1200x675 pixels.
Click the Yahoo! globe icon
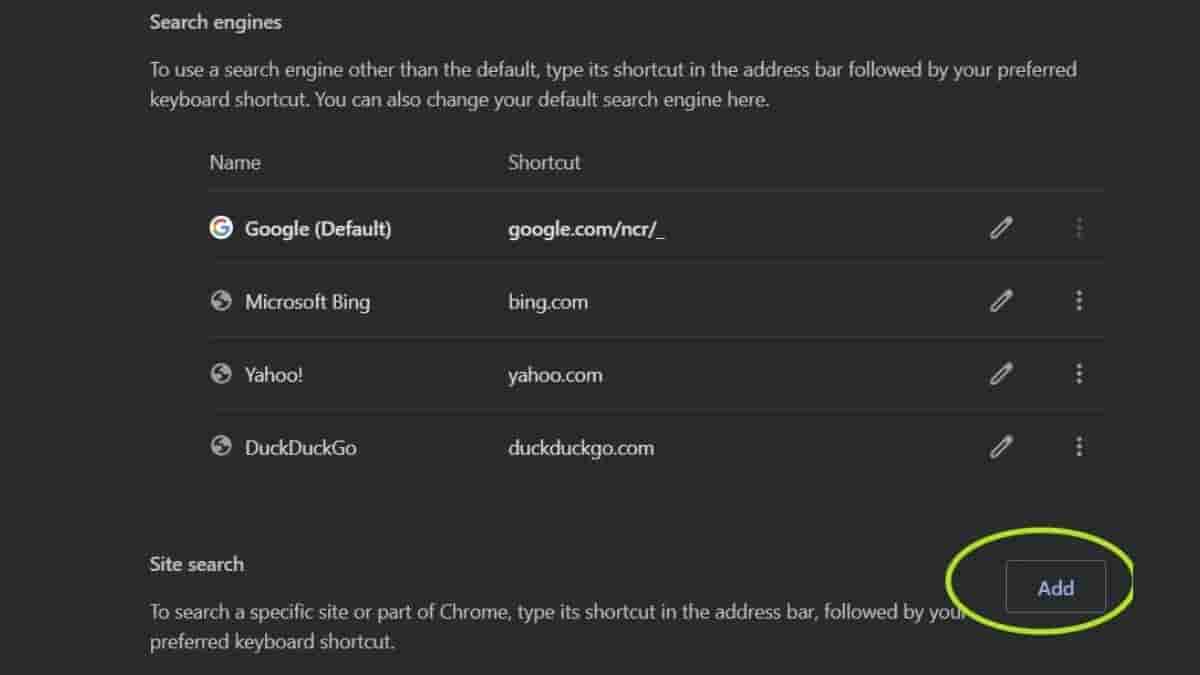221,374
